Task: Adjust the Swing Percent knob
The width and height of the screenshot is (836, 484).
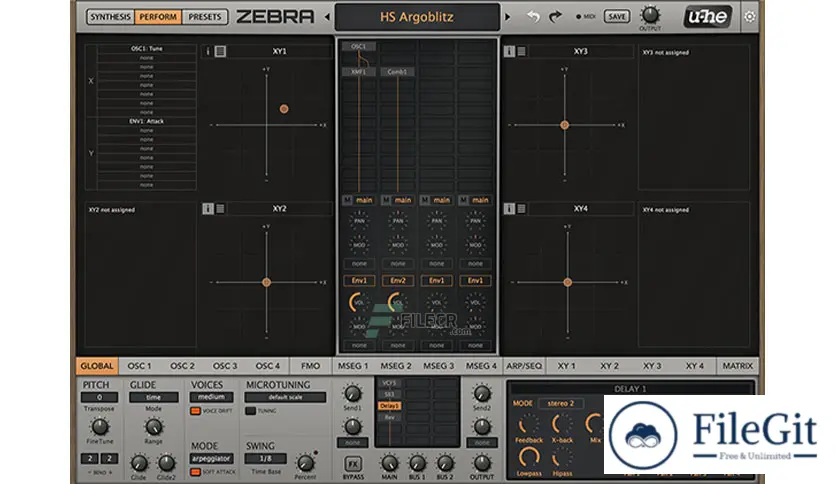Action: click(305, 463)
